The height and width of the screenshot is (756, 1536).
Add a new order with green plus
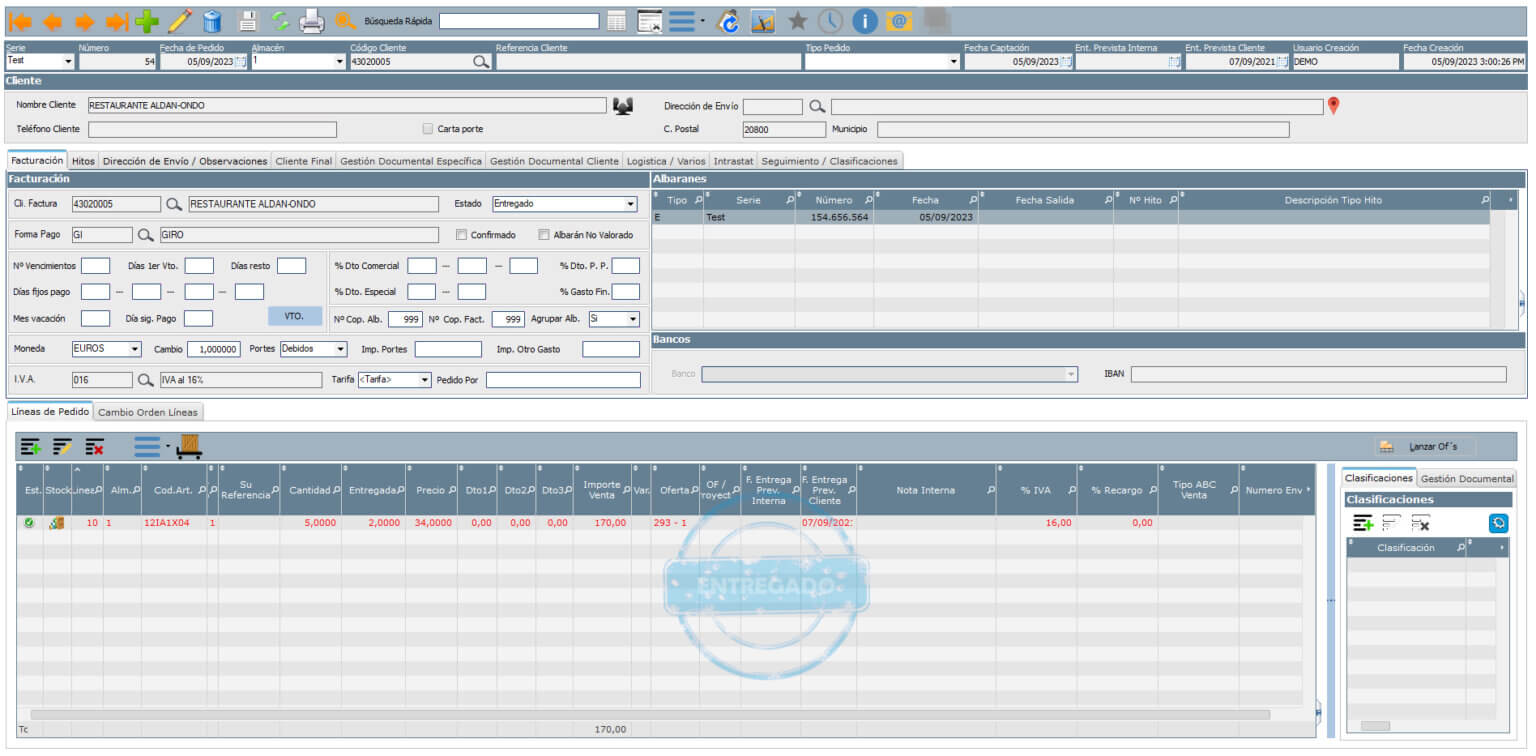coord(147,20)
